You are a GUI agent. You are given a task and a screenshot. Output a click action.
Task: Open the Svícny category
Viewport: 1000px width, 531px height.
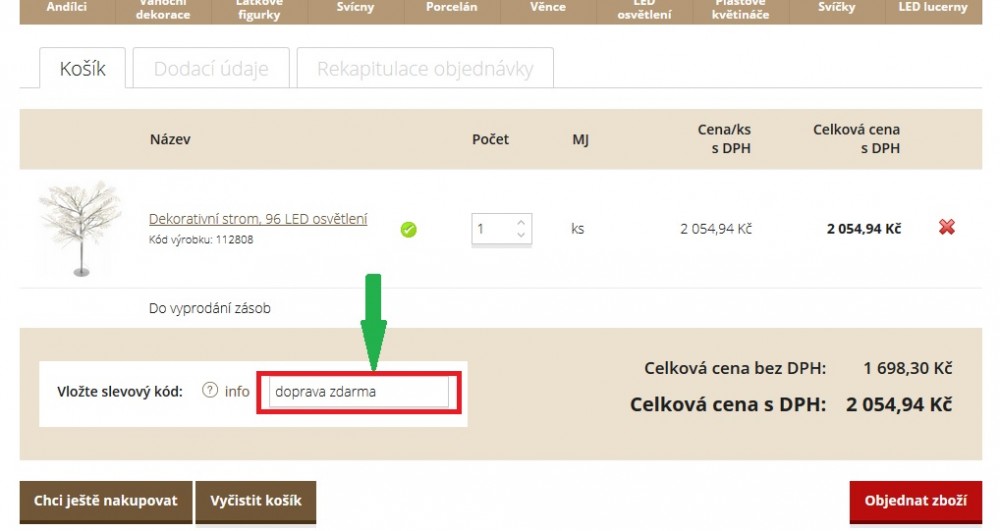(x=355, y=8)
